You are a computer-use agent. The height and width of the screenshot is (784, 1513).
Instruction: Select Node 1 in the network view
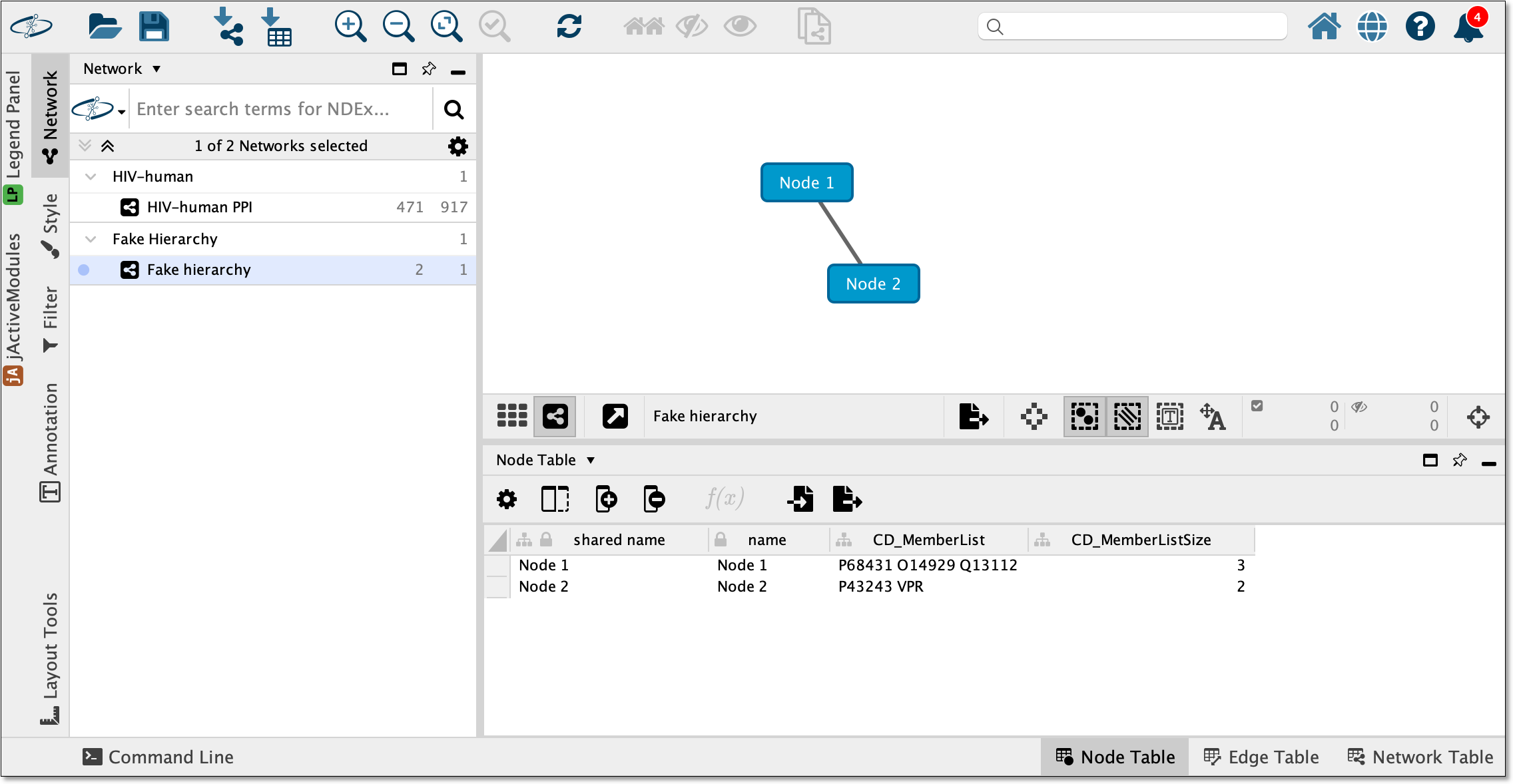click(806, 182)
